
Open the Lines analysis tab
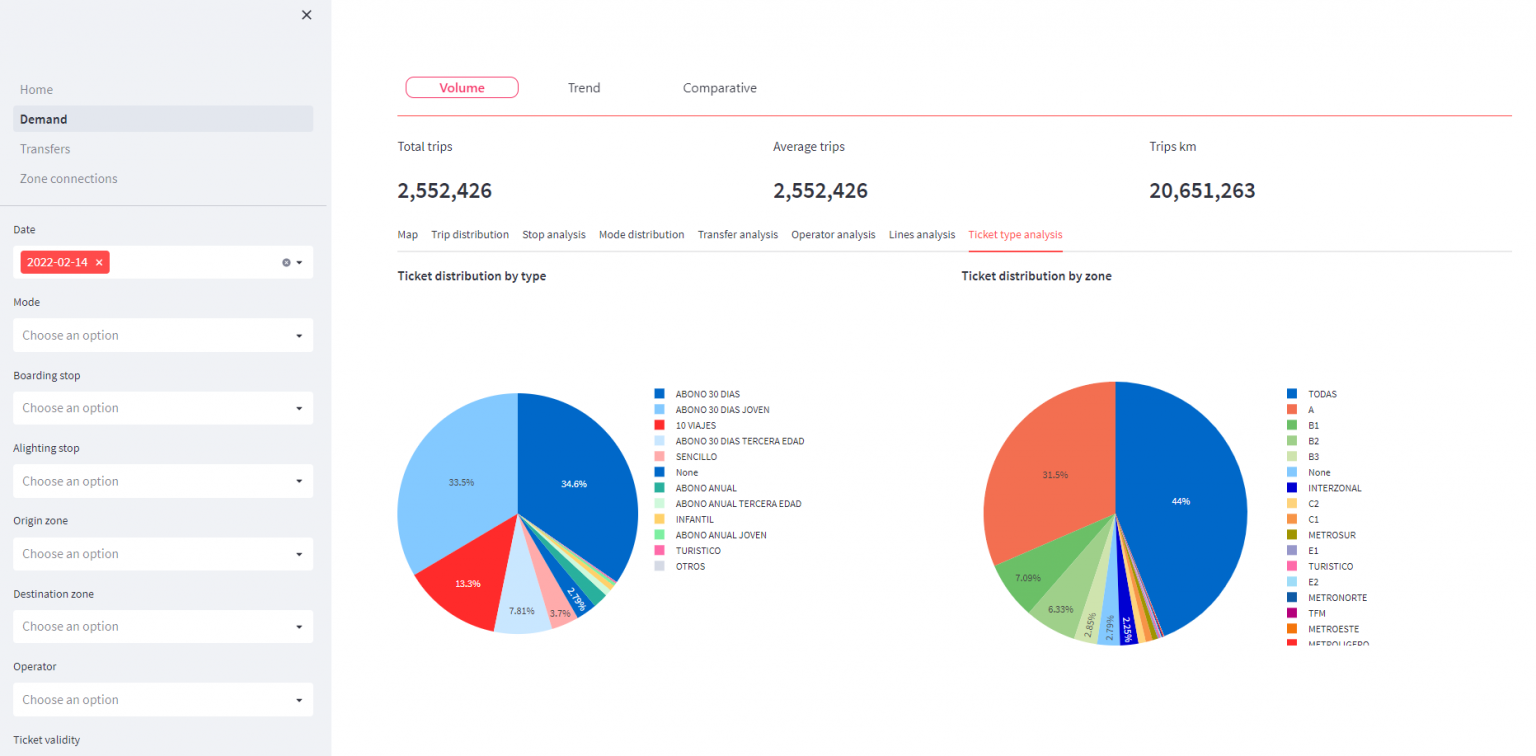[921, 235]
